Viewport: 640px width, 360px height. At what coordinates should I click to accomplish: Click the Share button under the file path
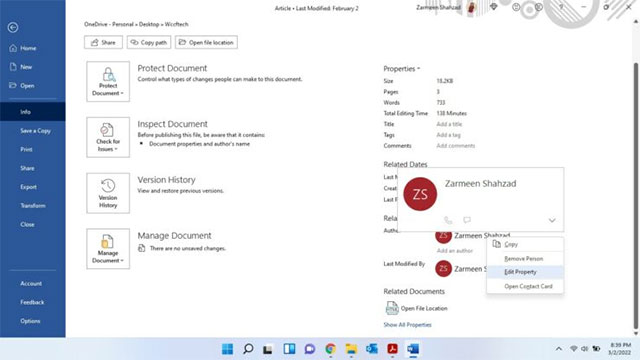(x=103, y=42)
